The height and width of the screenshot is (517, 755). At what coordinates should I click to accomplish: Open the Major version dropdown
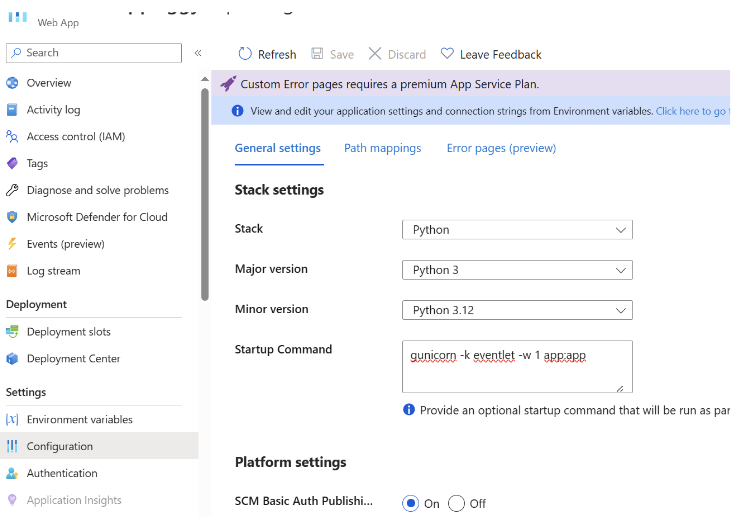point(517,270)
